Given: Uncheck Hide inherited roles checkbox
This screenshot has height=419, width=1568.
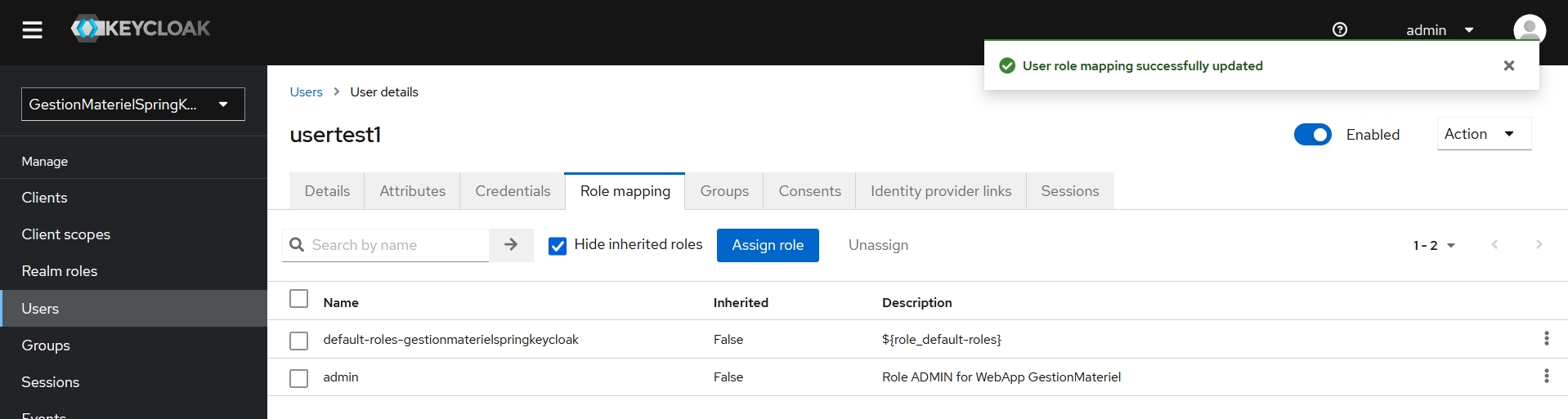Looking at the screenshot, I should coord(558,246).
